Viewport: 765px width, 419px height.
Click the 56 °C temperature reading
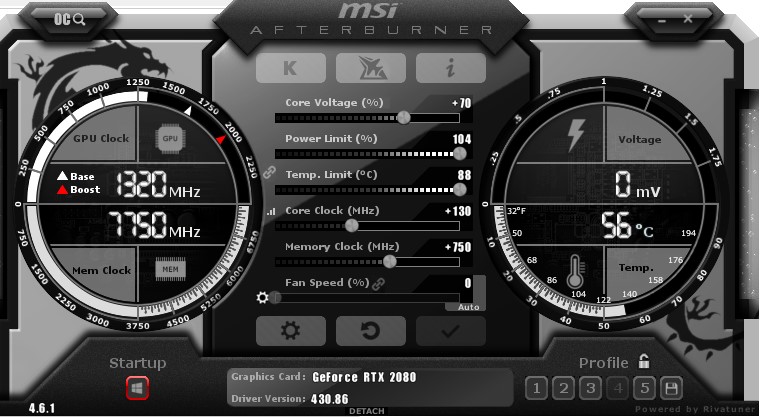tap(627, 225)
